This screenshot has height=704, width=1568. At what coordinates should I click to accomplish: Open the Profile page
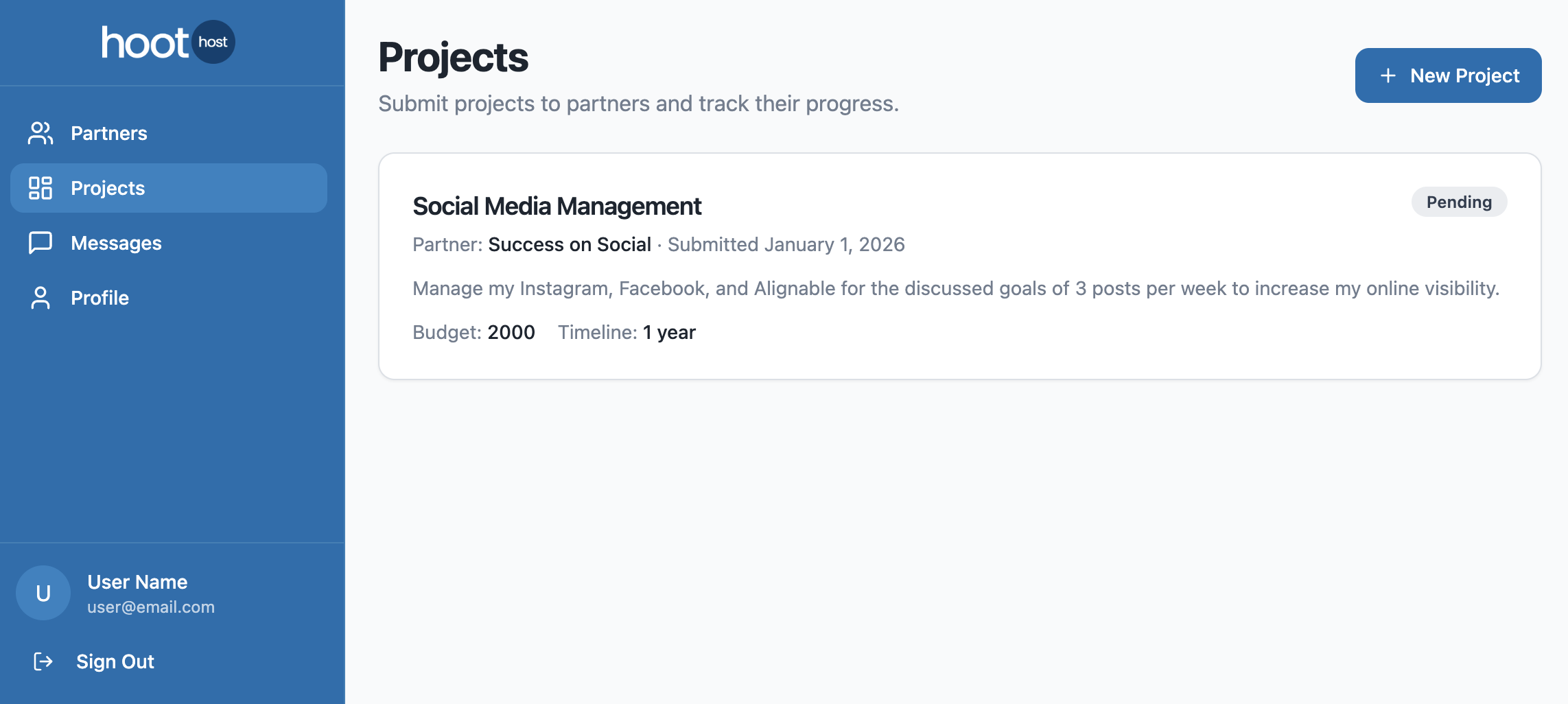pyautogui.click(x=100, y=298)
